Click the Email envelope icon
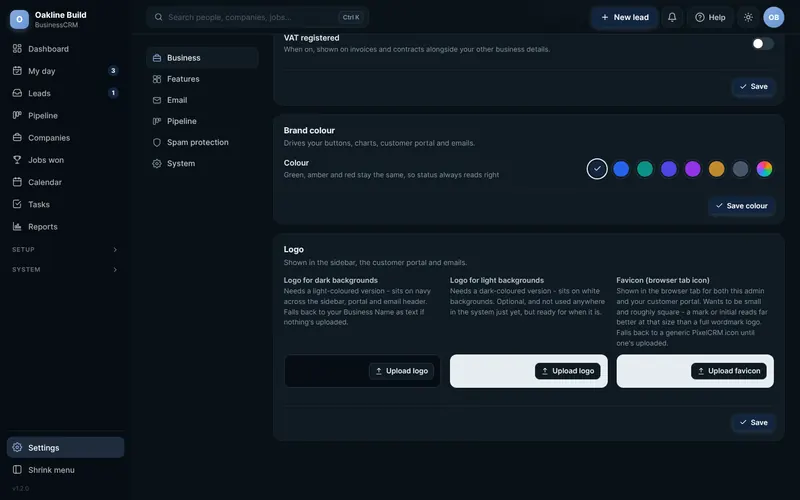800x500 pixels. (x=157, y=100)
